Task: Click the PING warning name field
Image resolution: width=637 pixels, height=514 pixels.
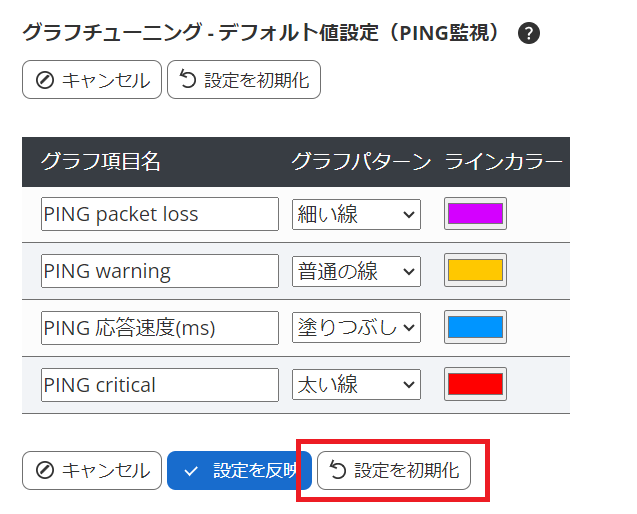Action: point(160,271)
